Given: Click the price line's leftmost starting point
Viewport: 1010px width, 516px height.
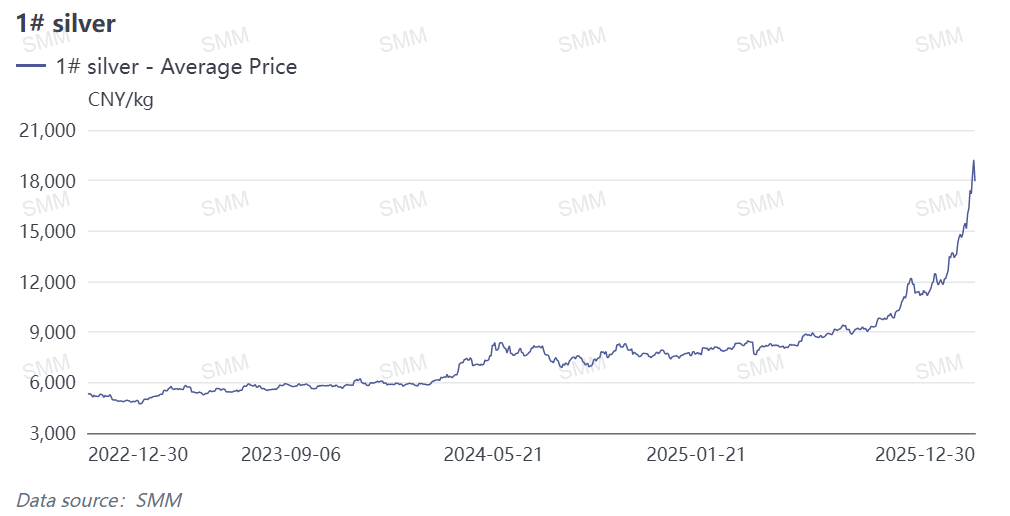Looking at the screenshot, I should [x=90, y=394].
